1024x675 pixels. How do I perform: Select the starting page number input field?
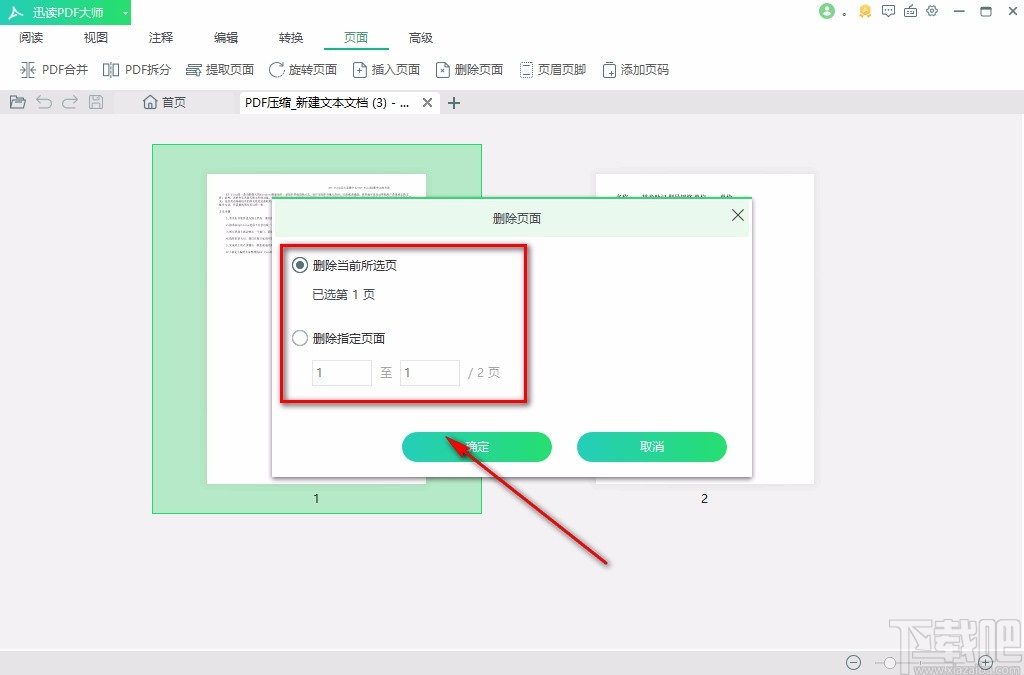coord(341,372)
